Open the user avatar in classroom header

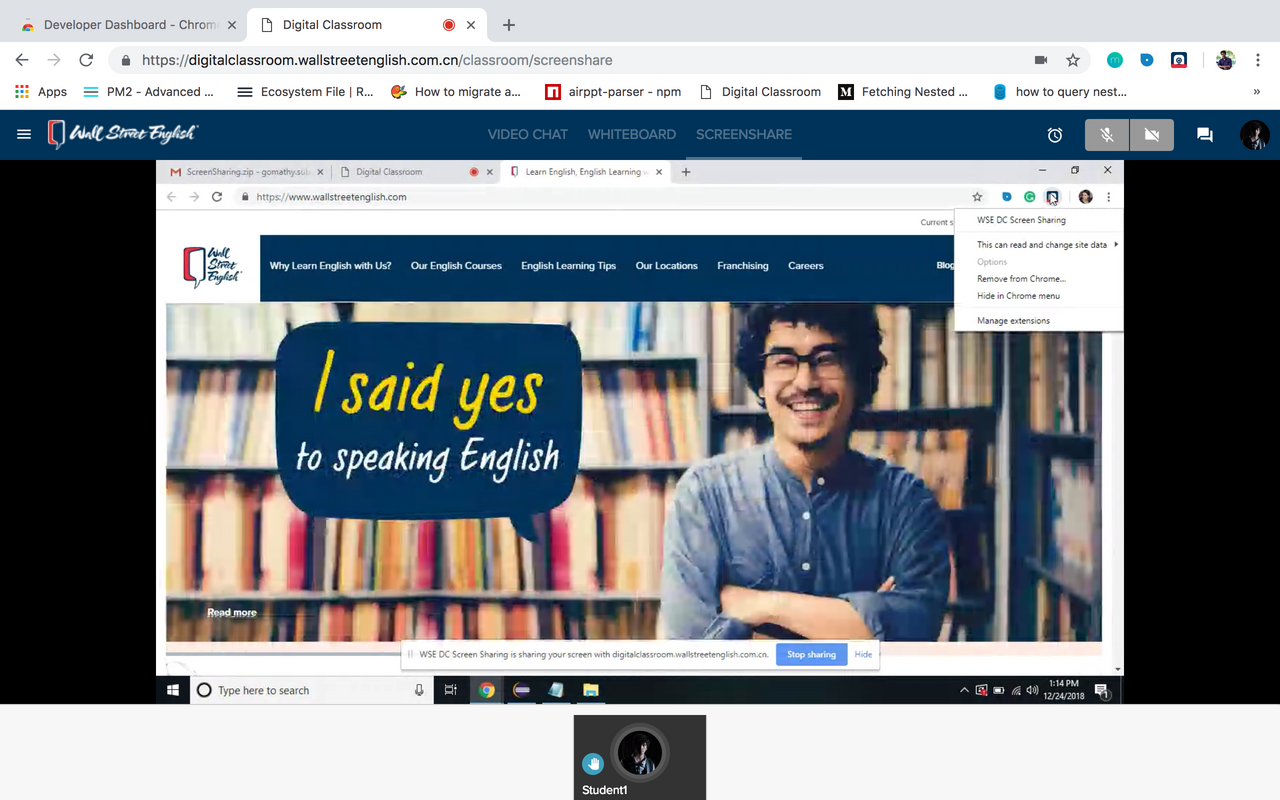(1255, 135)
